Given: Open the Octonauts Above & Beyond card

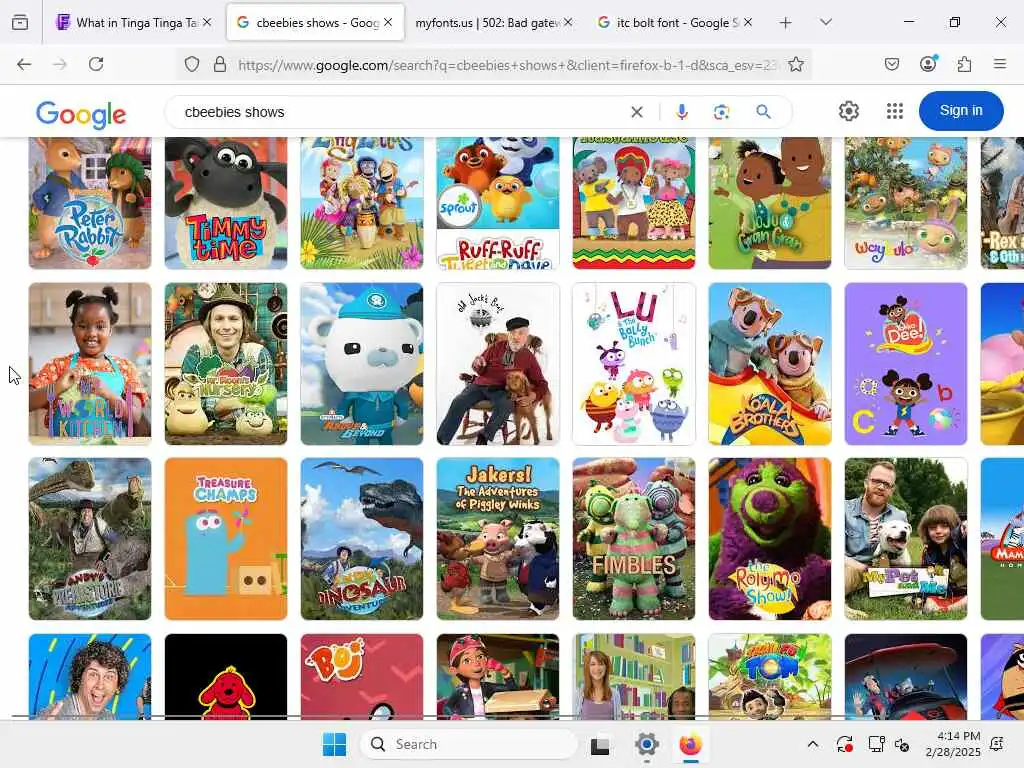Looking at the screenshot, I should [x=362, y=364].
